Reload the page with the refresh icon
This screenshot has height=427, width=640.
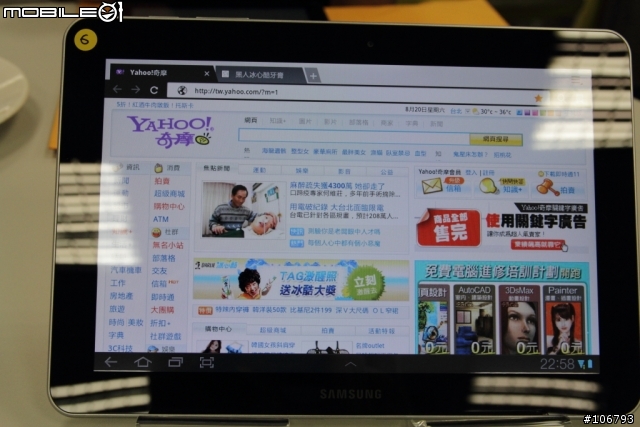coord(154,90)
